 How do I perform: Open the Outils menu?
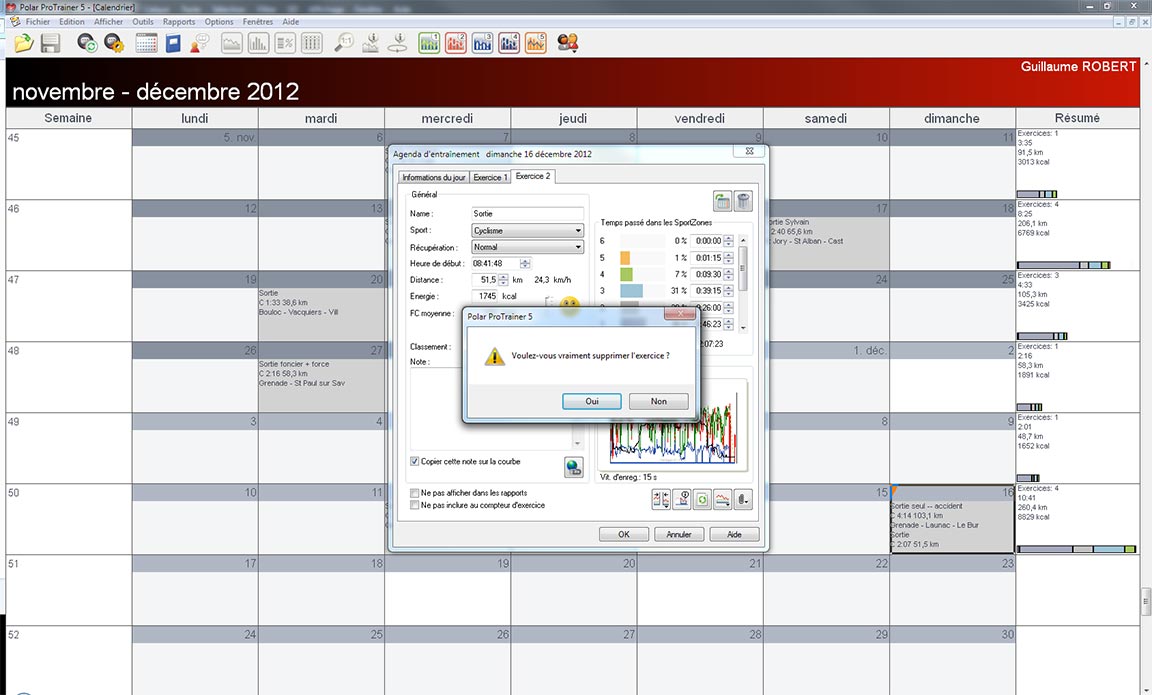(x=143, y=22)
